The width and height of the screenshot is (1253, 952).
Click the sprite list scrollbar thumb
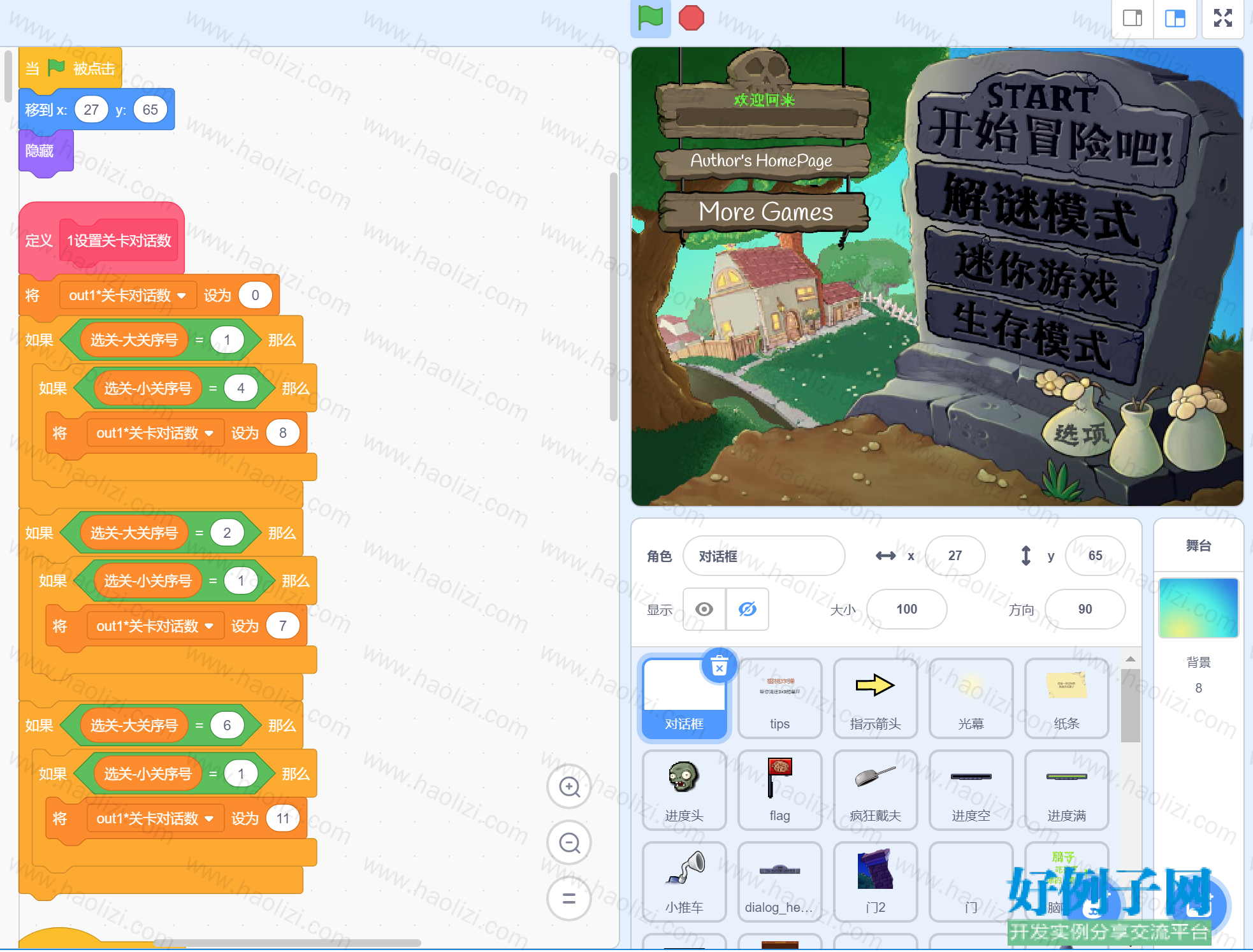[1130, 705]
